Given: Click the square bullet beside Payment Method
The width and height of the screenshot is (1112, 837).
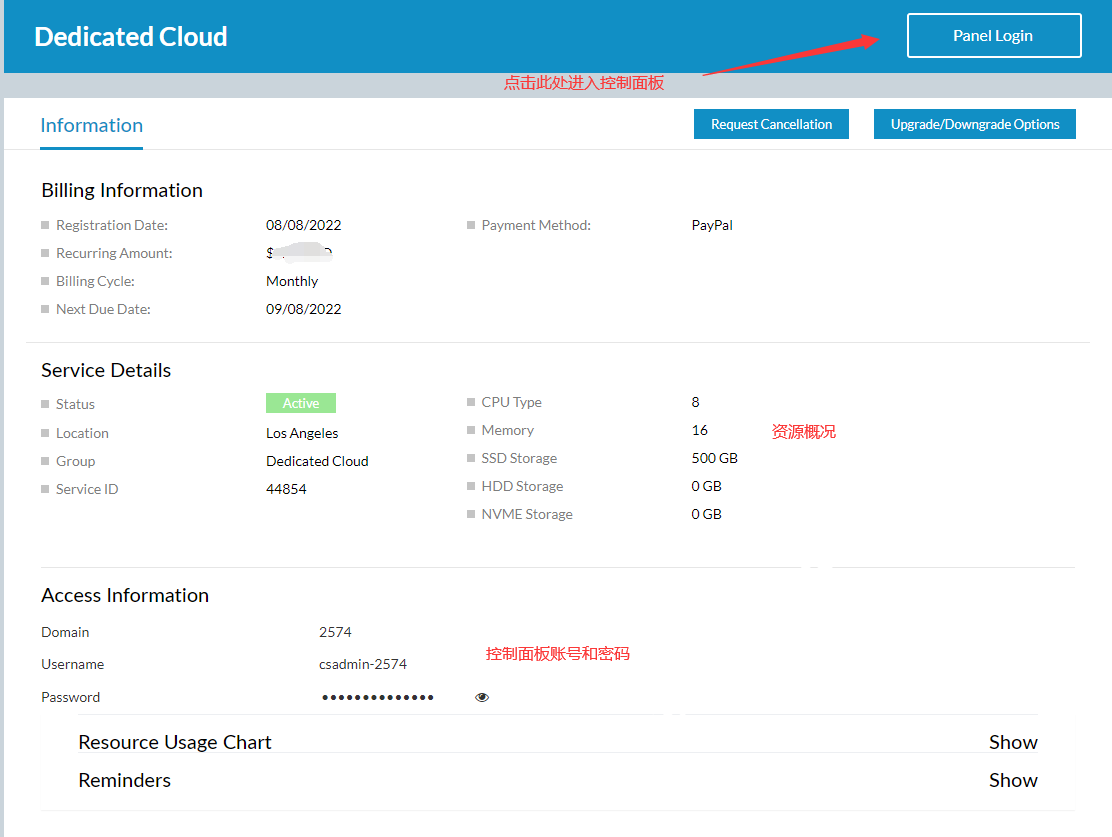Looking at the screenshot, I should (x=471, y=225).
